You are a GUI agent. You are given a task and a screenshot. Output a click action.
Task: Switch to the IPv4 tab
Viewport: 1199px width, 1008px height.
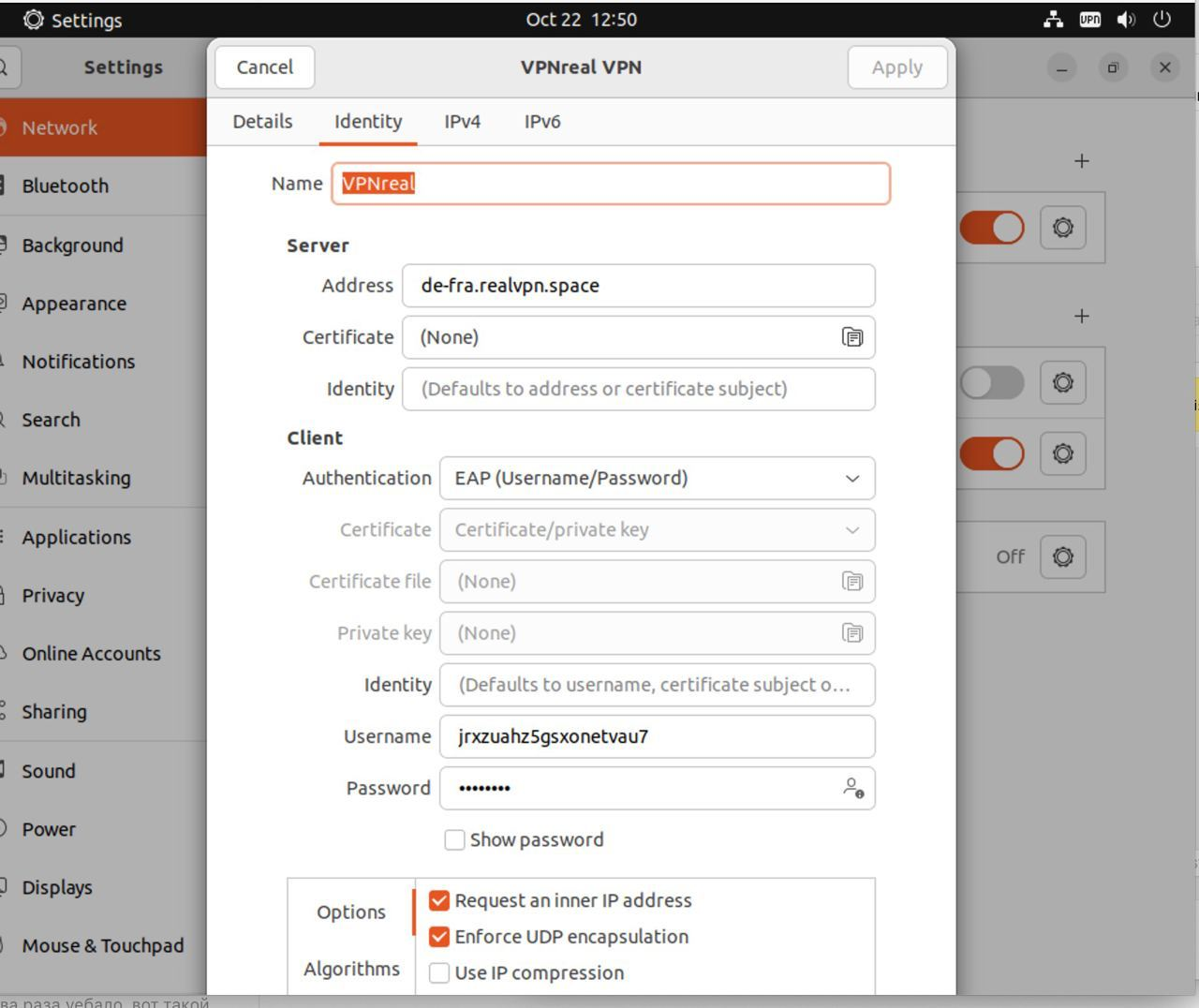[462, 122]
